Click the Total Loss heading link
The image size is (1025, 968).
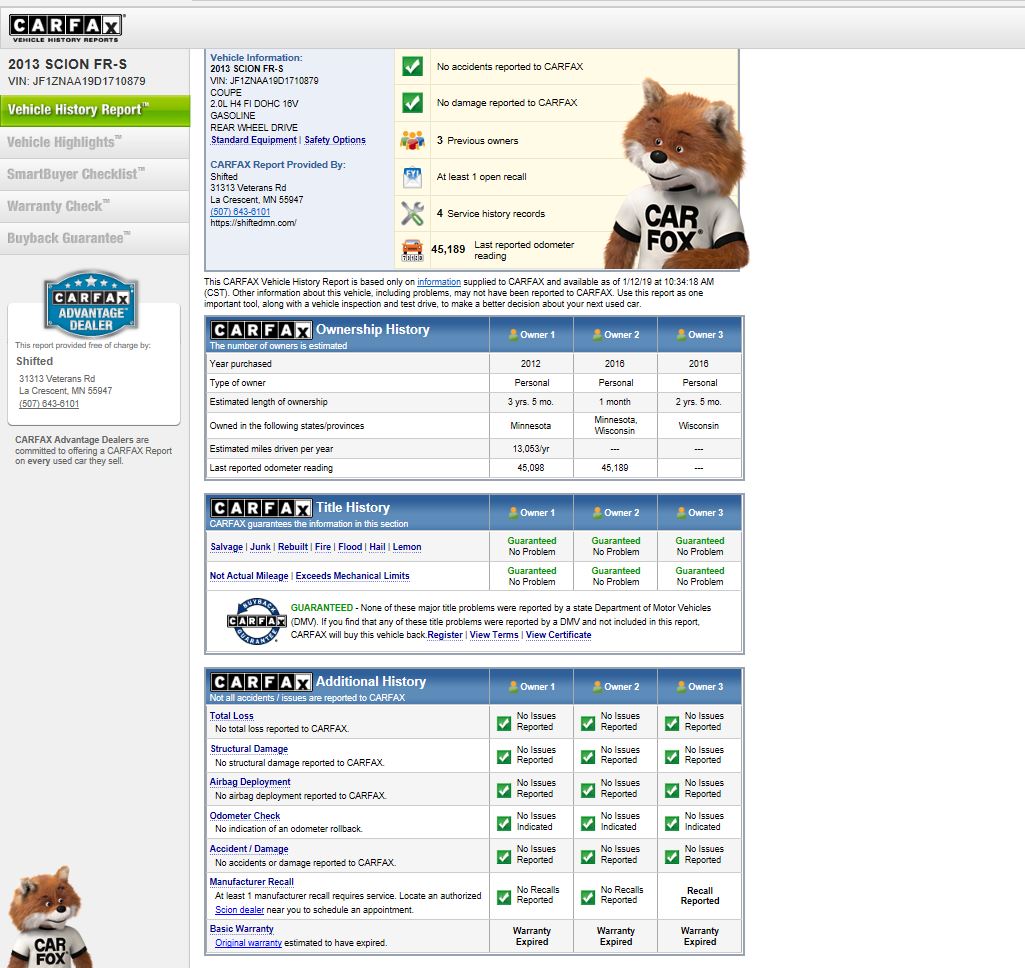point(231,716)
